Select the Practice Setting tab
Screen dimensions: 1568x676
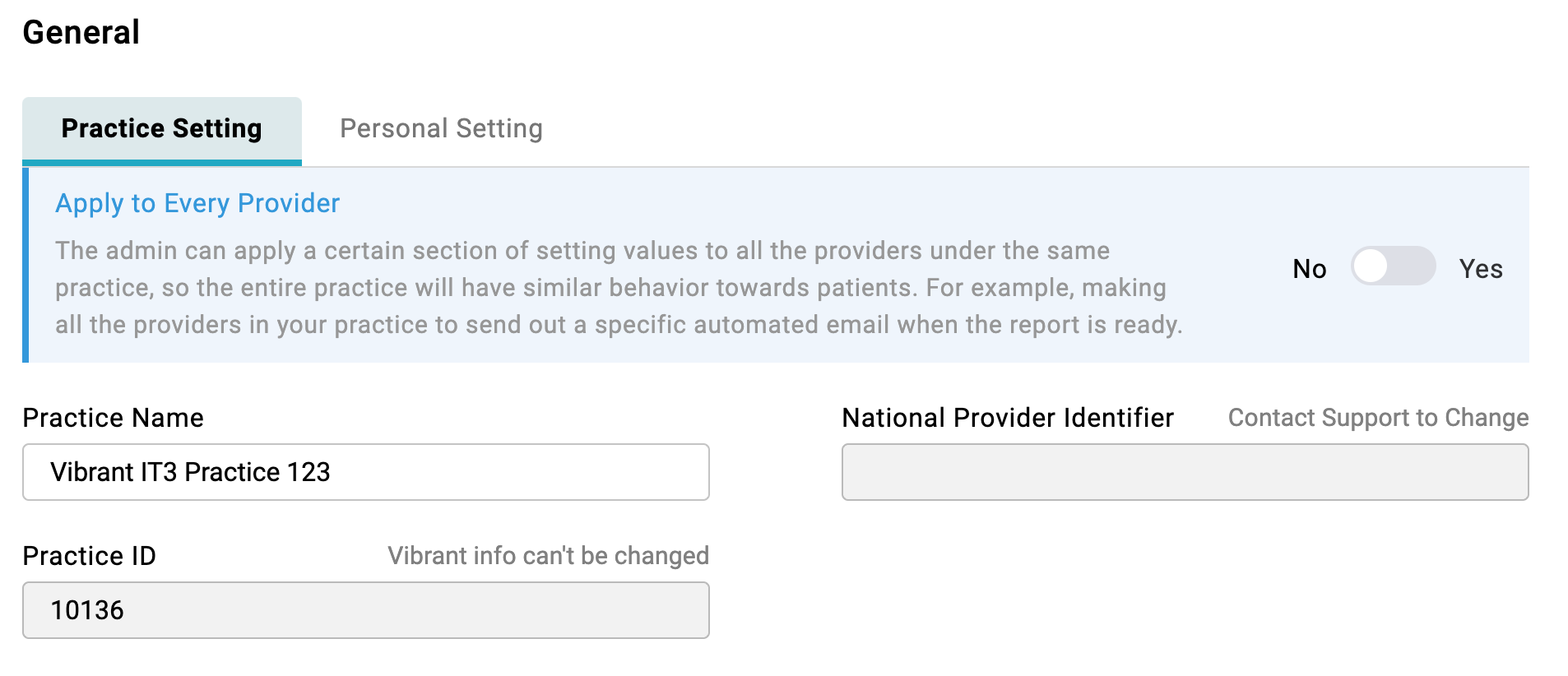pyautogui.click(x=162, y=129)
